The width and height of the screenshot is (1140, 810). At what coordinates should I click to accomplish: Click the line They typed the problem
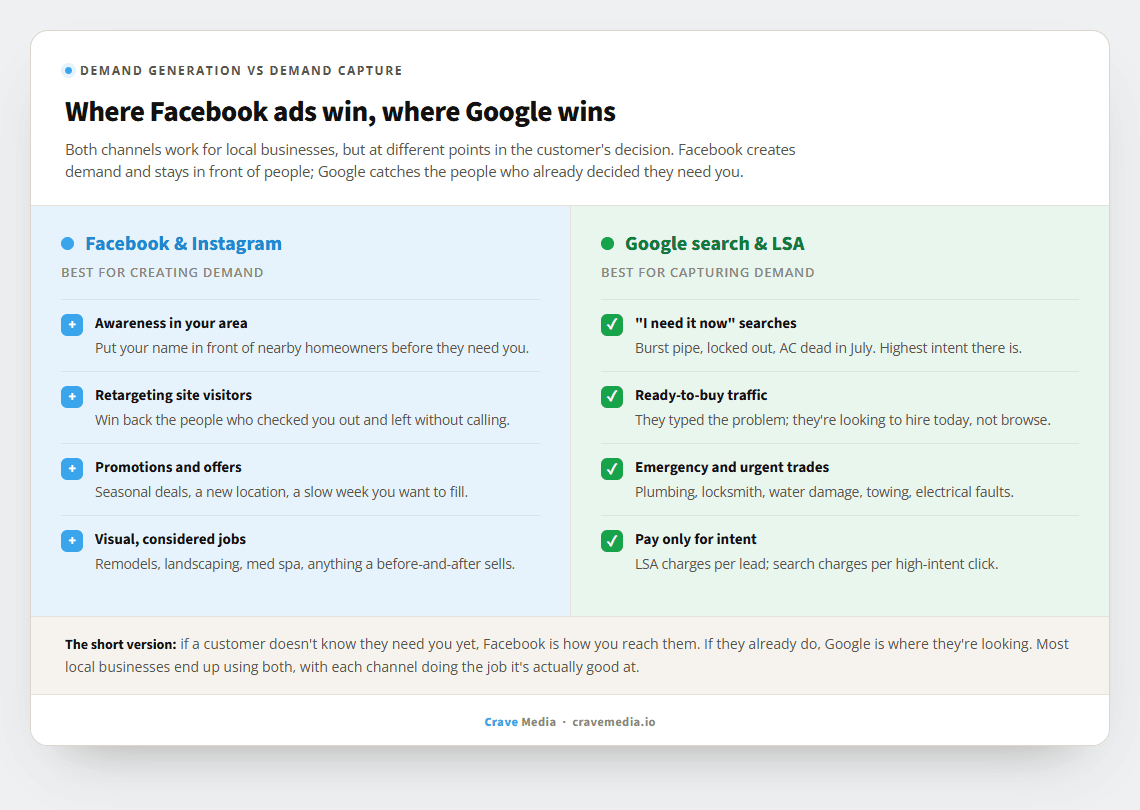click(843, 420)
